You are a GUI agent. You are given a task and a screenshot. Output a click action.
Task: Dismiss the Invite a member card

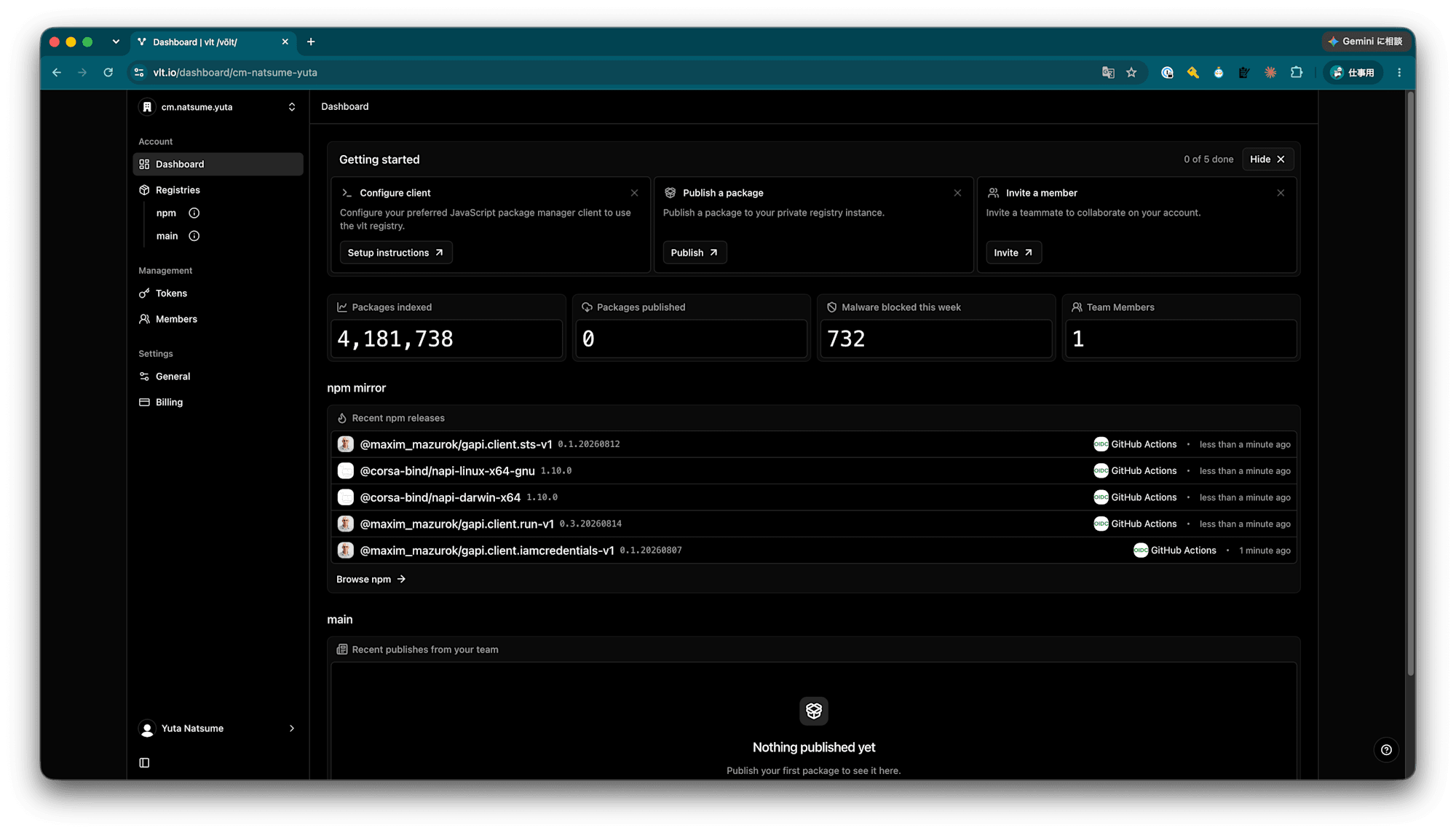click(1281, 193)
